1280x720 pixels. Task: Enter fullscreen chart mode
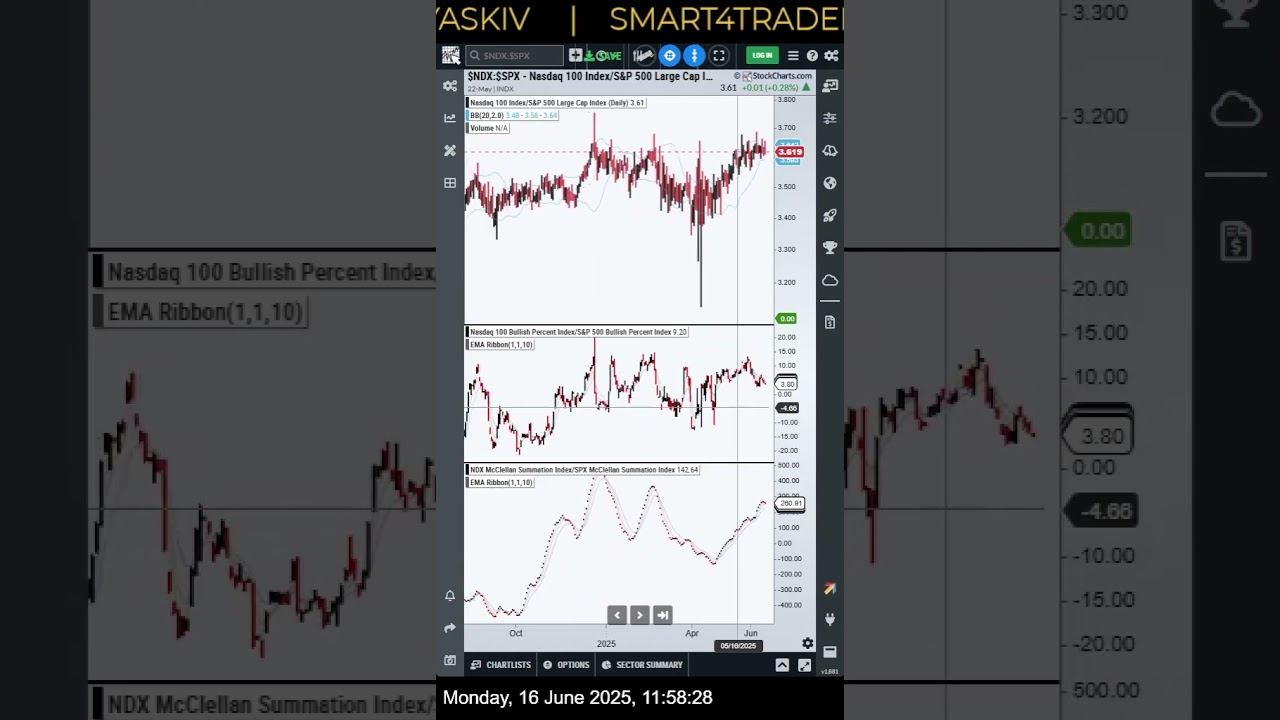[718, 56]
